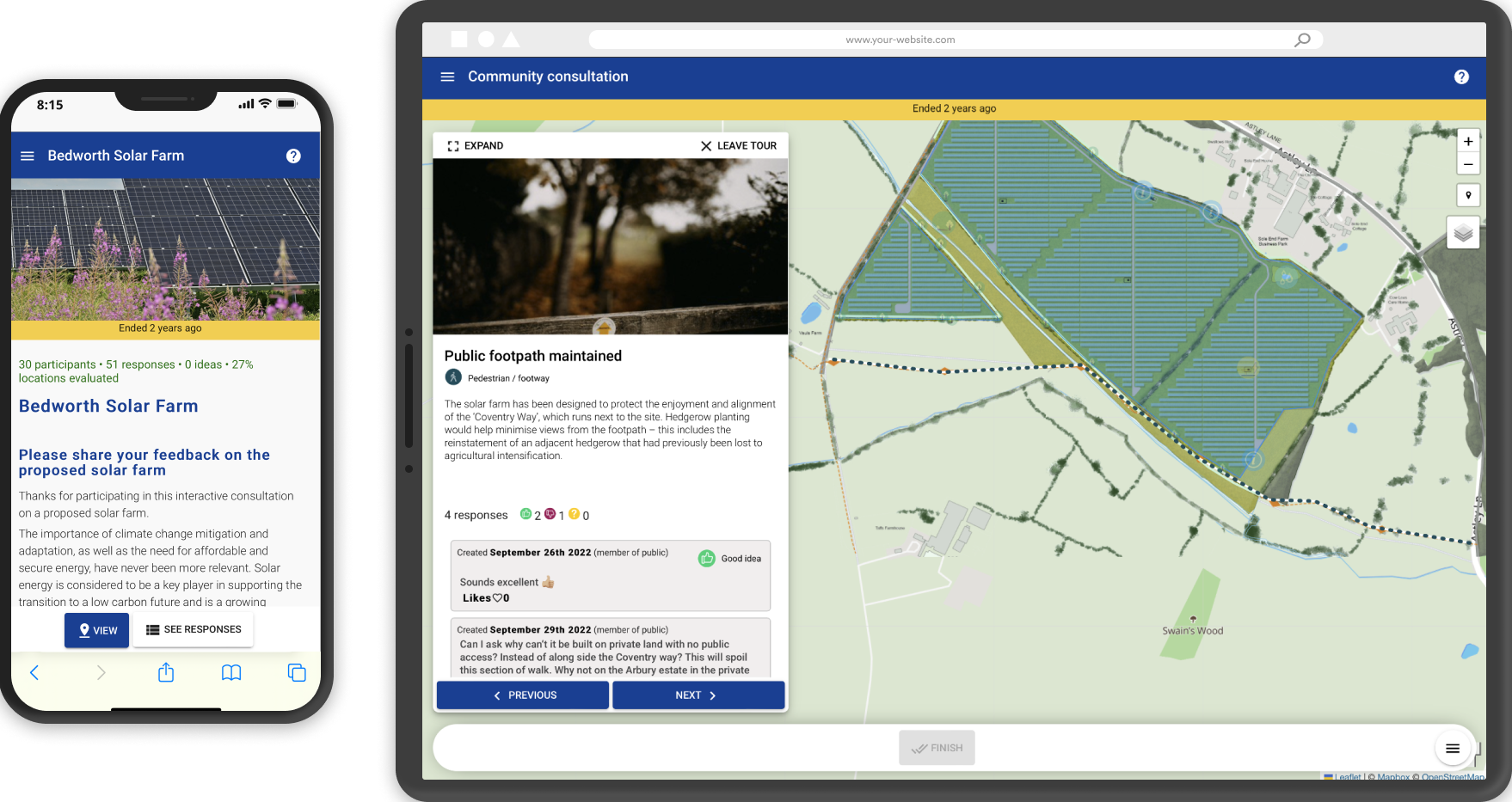Click the green thumbs-up response count
Viewport: 1512px width, 802px height.
[x=531, y=515]
